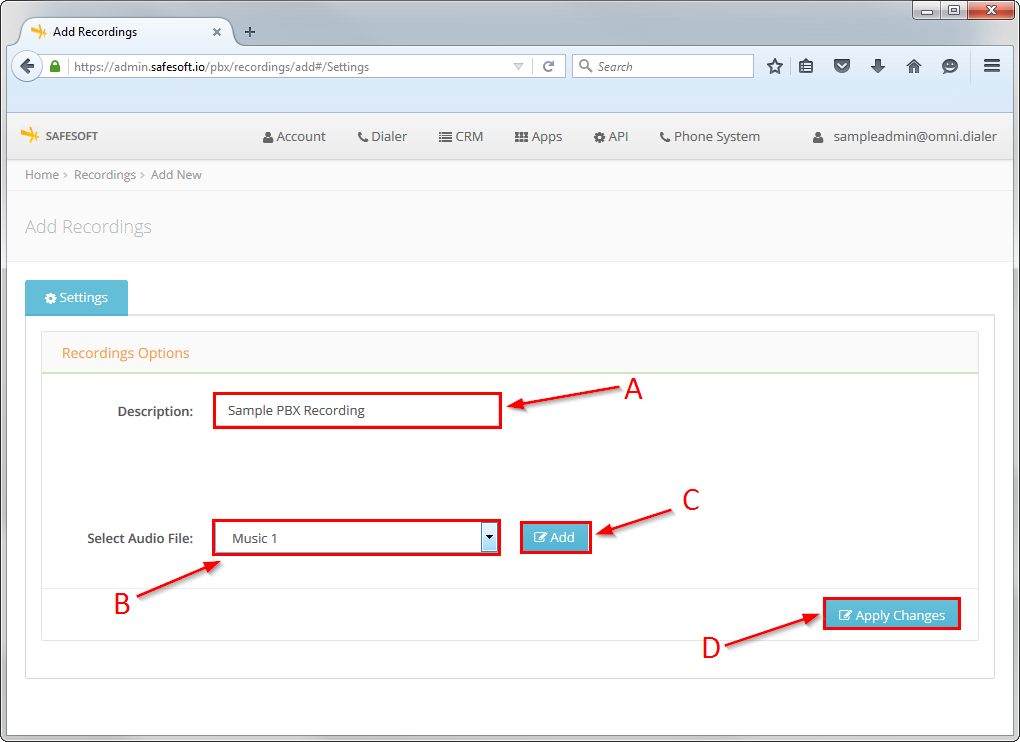Screen dimensions: 1020x742
Task: Select the Add Recordings browser tab
Action: (126, 32)
